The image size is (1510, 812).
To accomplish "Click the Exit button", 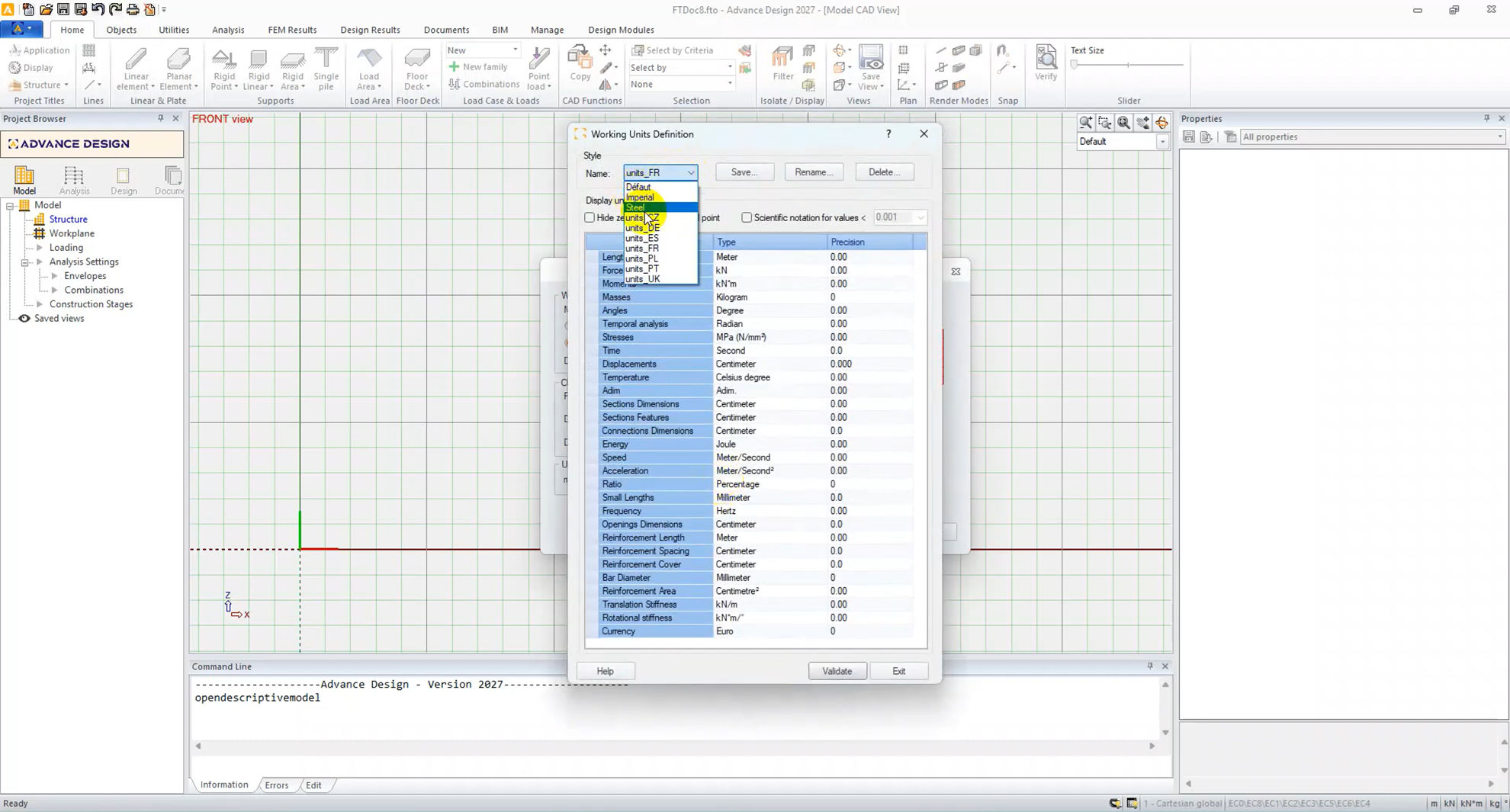I will tap(898, 671).
